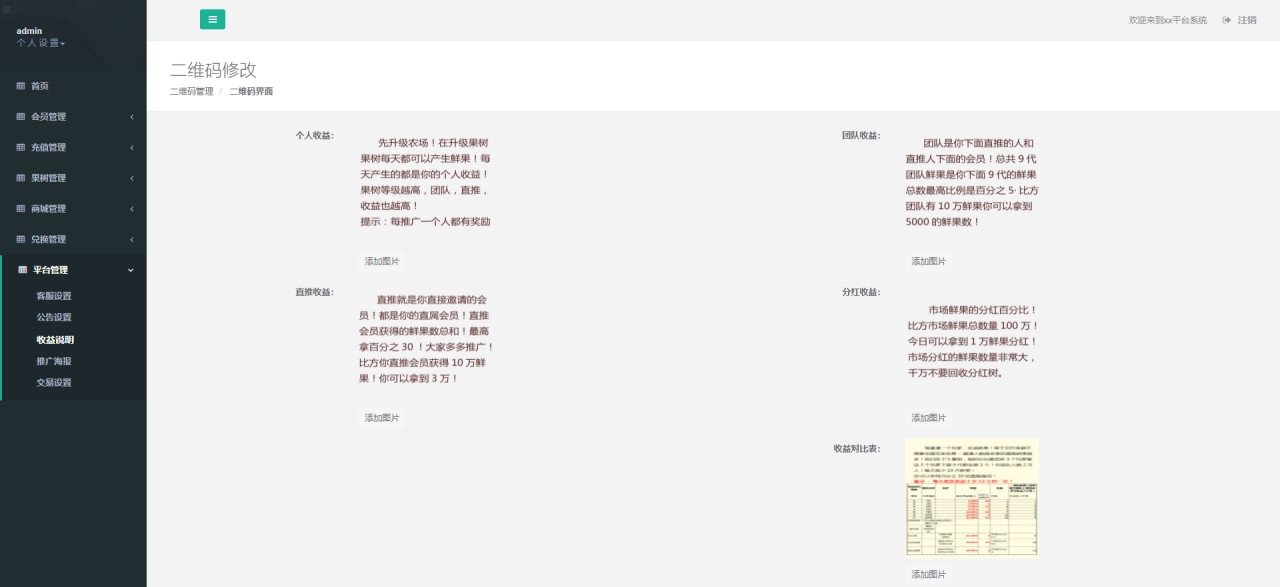This screenshot has width=1280, height=587.
Task: Click the 分红收益: label
Action: pyautogui.click(x=861, y=292)
